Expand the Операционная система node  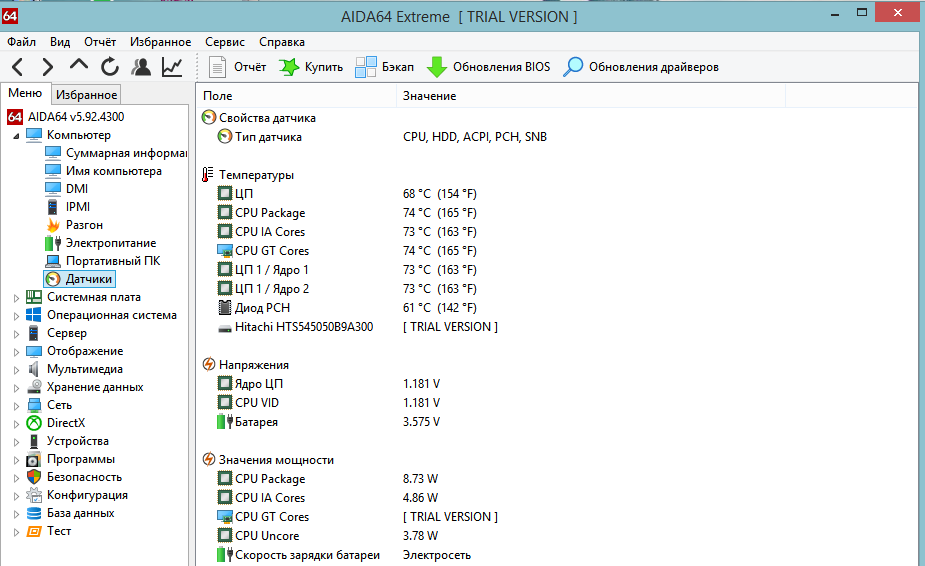tap(16, 316)
